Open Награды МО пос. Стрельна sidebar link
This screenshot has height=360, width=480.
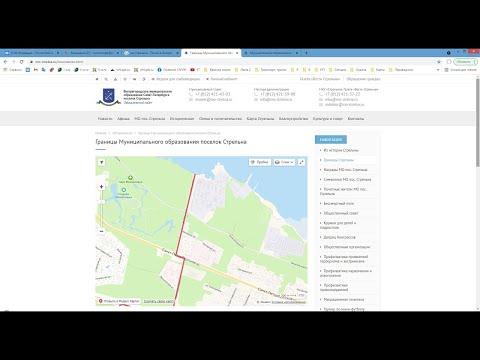[345, 170]
